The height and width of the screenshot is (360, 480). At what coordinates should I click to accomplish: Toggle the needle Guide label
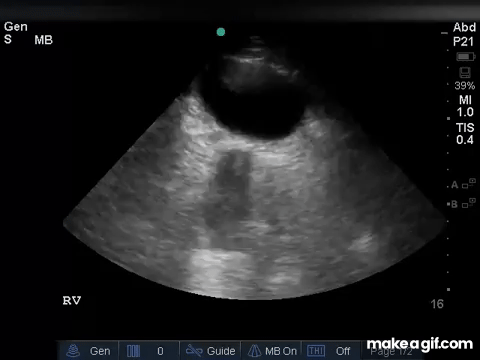(221, 351)
